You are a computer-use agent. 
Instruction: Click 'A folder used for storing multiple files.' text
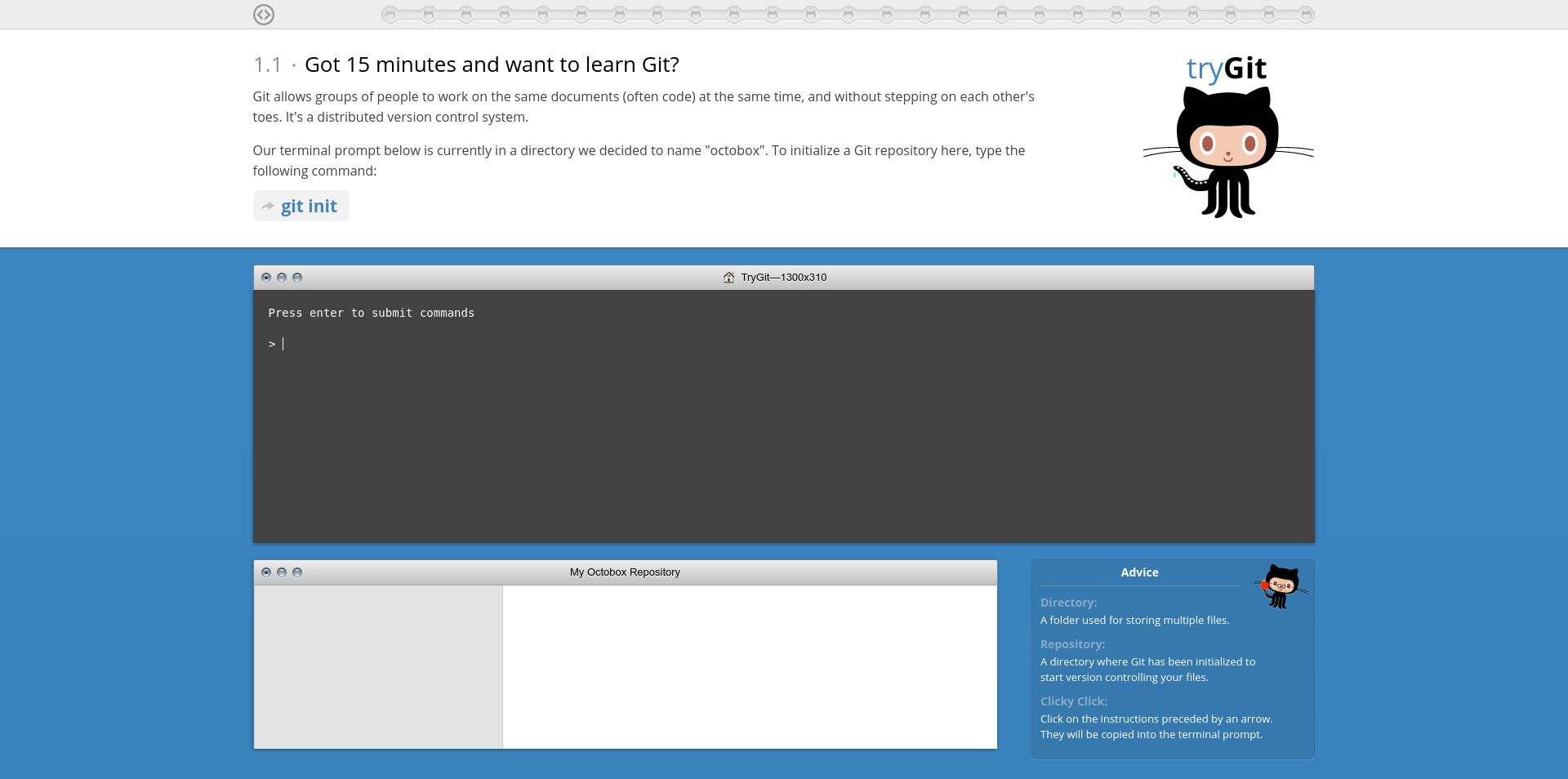tap(1134, 621)
